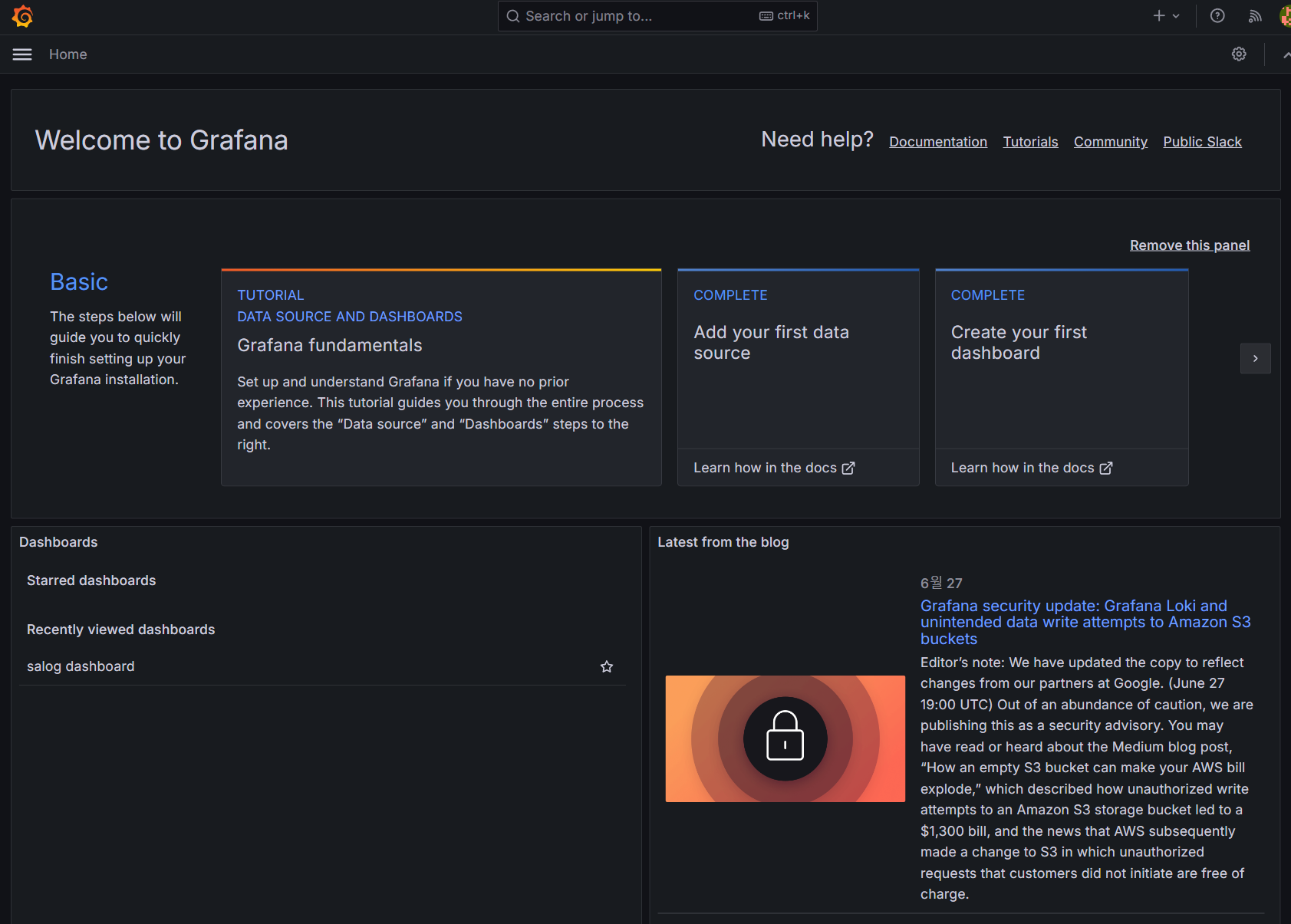Click the Grafana logo icon

pyautogui.click(x=23, y=16)
